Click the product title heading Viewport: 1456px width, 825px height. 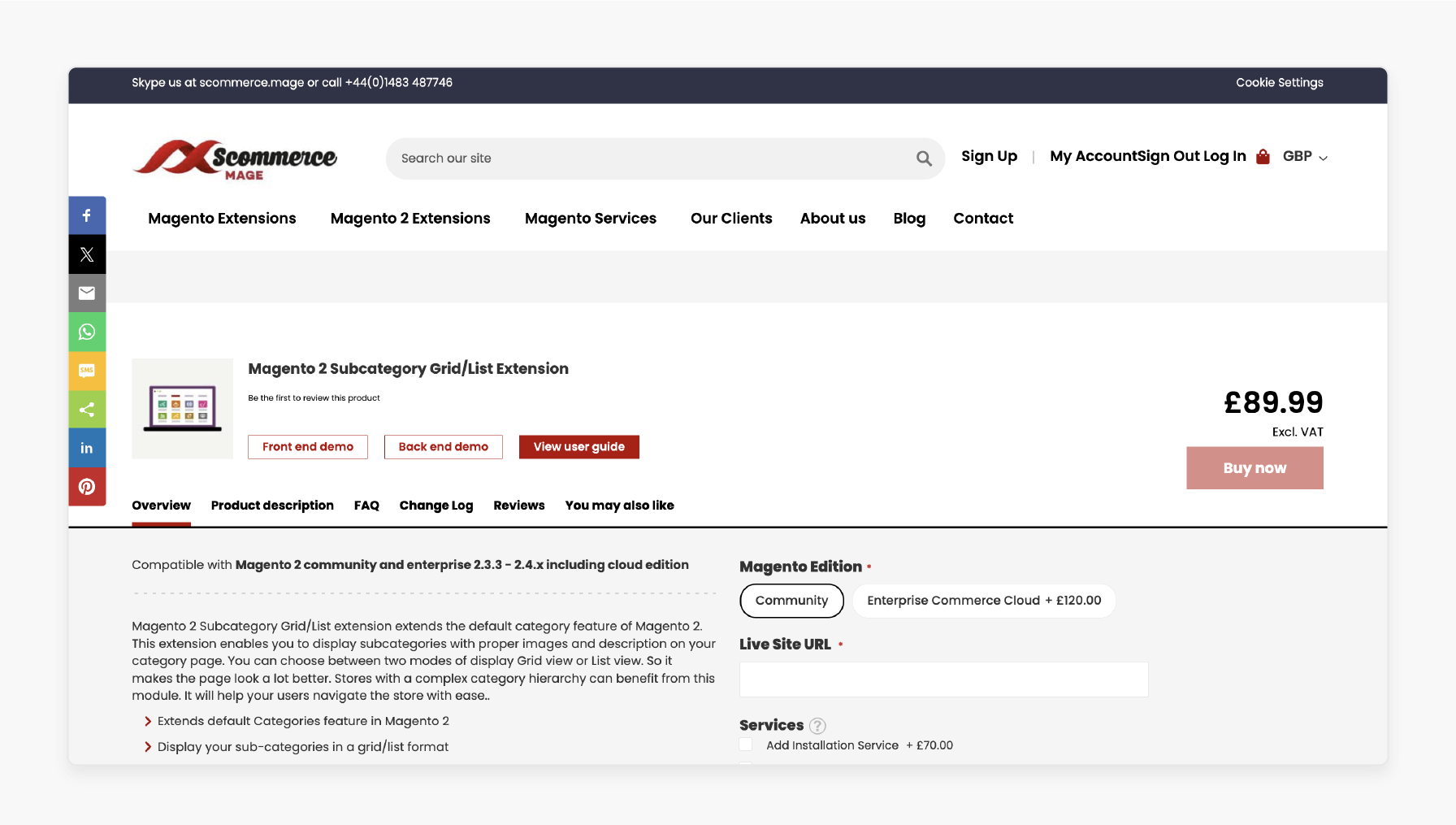tap(408, 369)
